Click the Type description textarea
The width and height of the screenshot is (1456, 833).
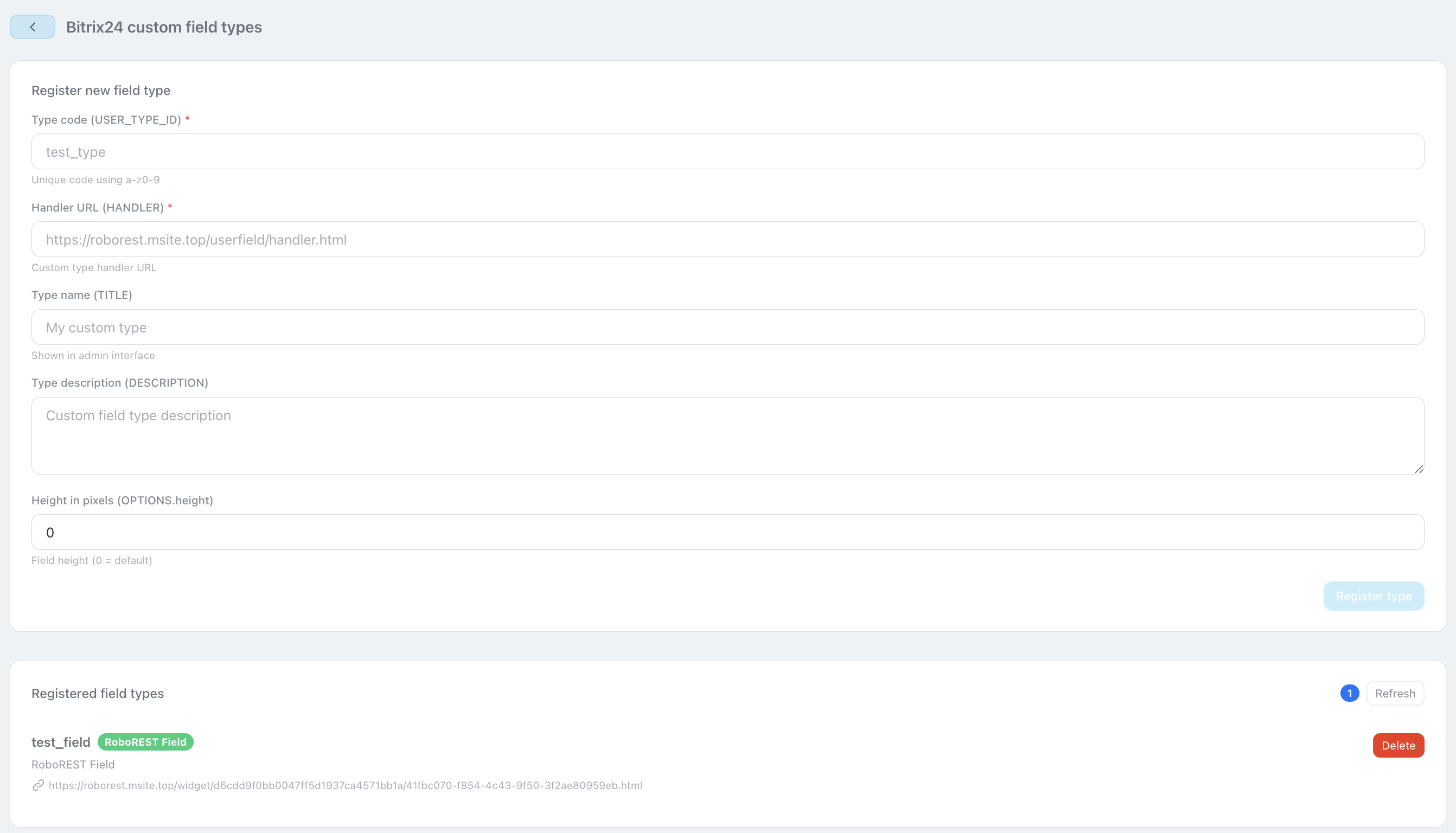coord(727,435)
